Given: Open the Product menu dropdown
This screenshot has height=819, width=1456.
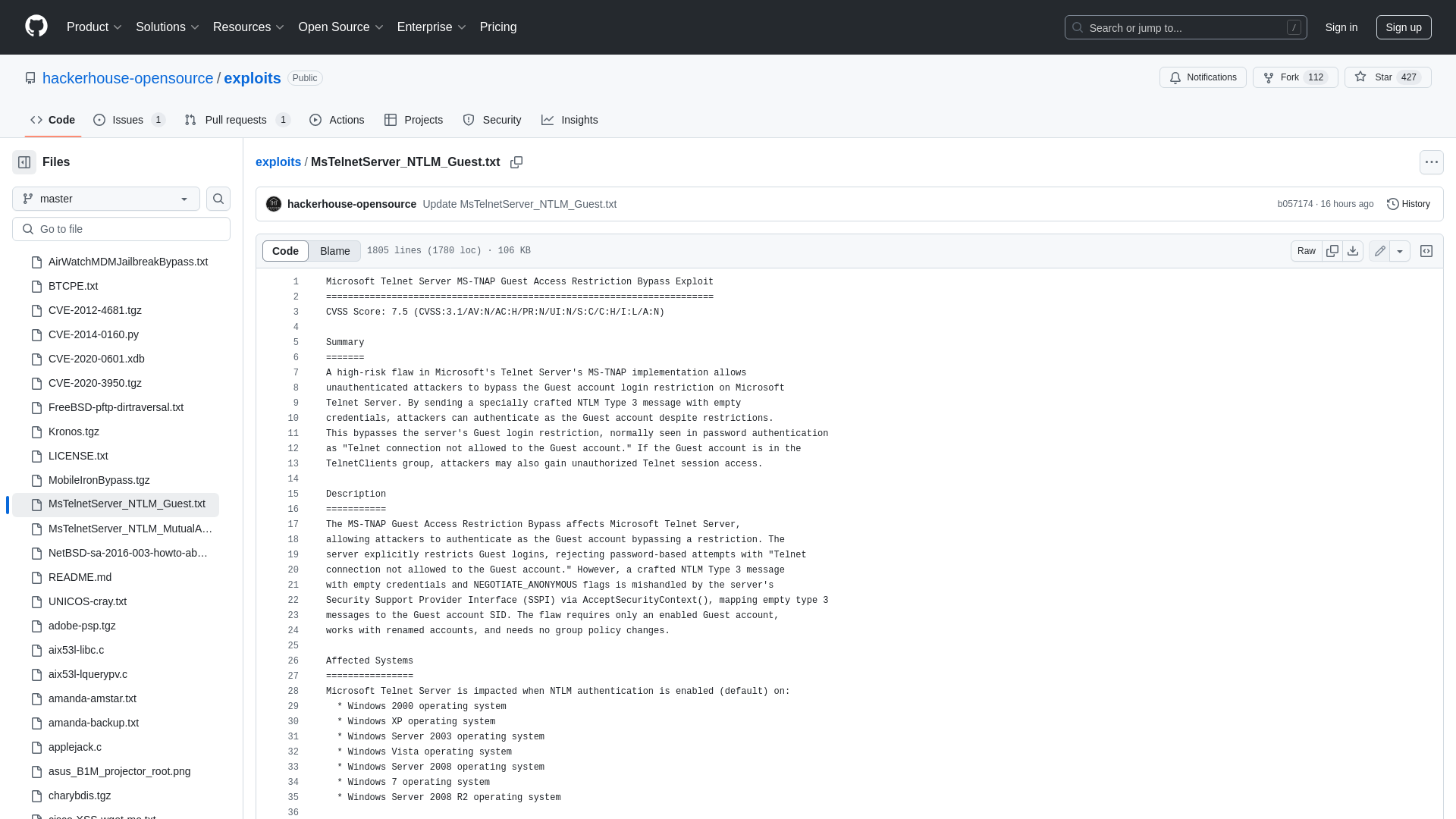Looking at the screenshot, I should click(94, 27).
